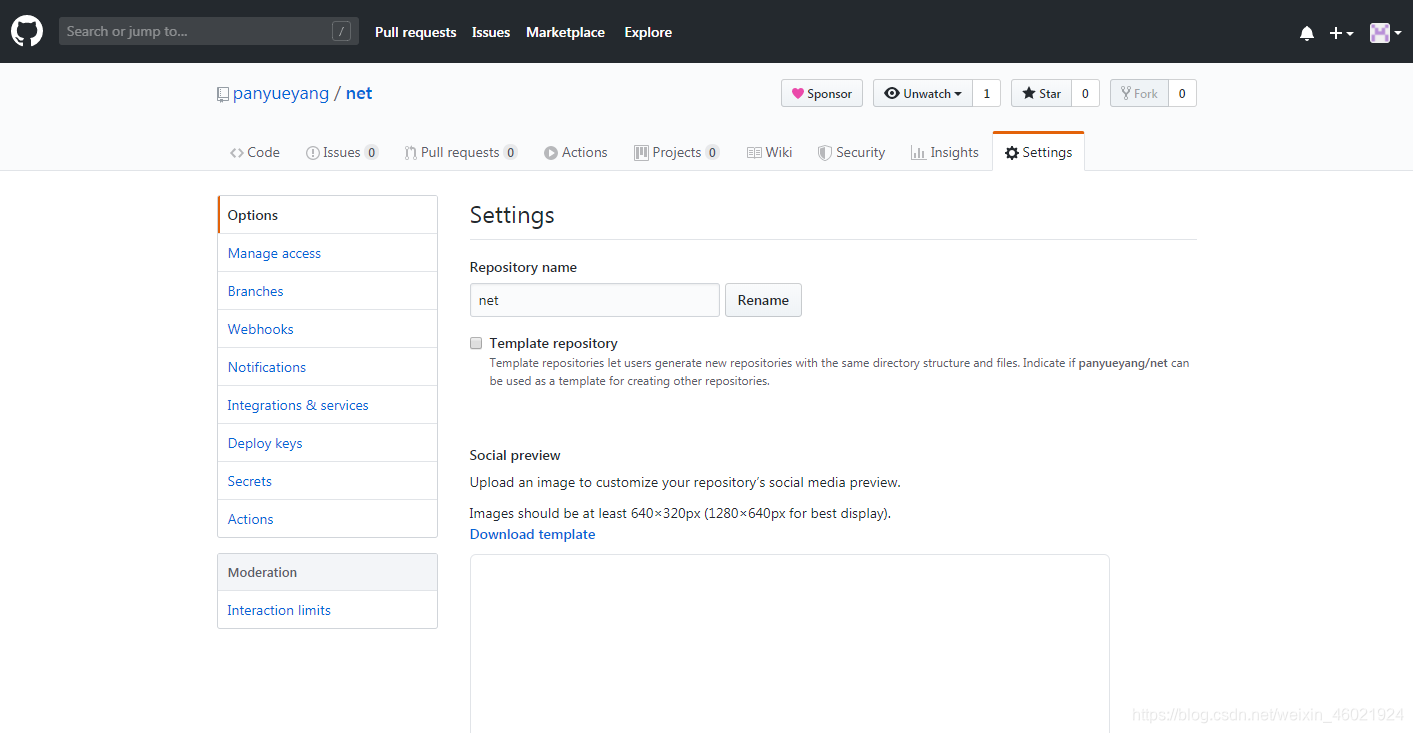The width and height of the screenshot is (1413, 733).
Task: Select the Settings tab with gear icon
Action: point(1038,152)
